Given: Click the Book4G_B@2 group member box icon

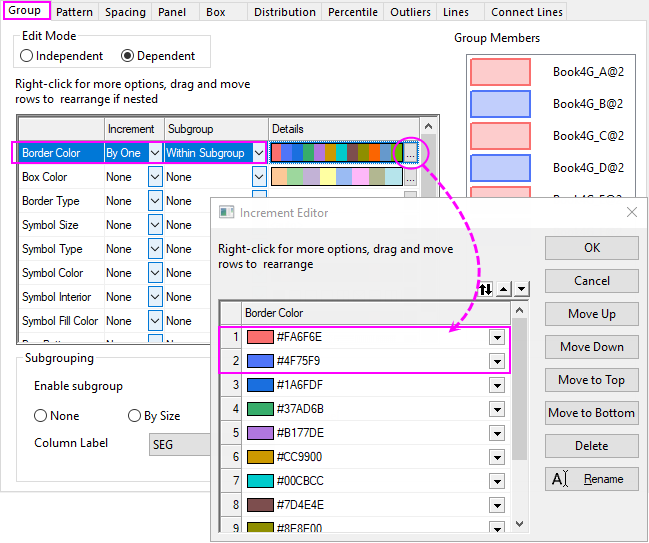Looking at the screenshot, I should point(500,104).
